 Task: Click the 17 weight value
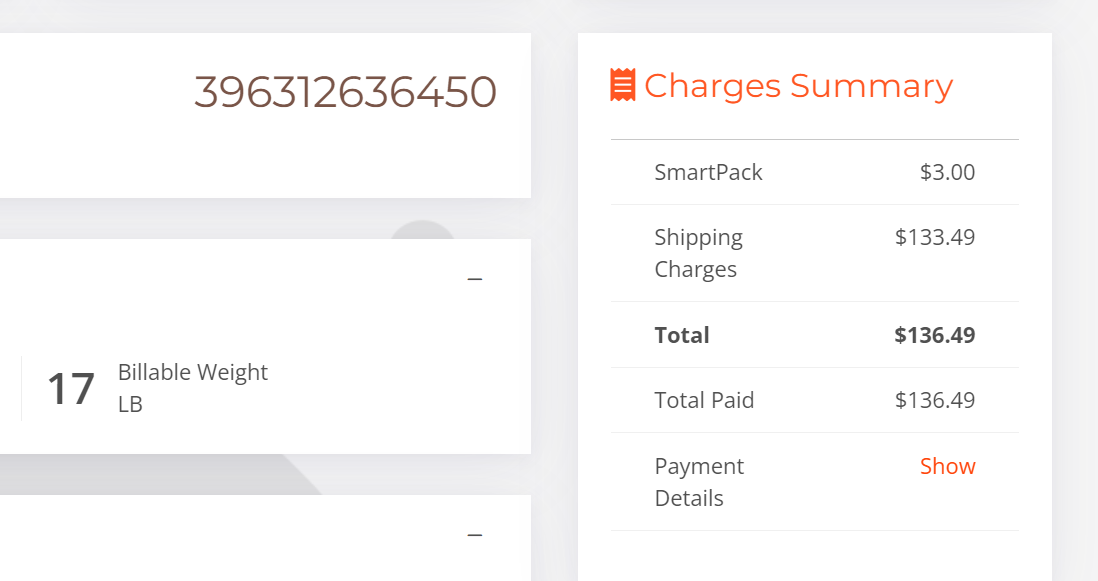coord(71,389)
